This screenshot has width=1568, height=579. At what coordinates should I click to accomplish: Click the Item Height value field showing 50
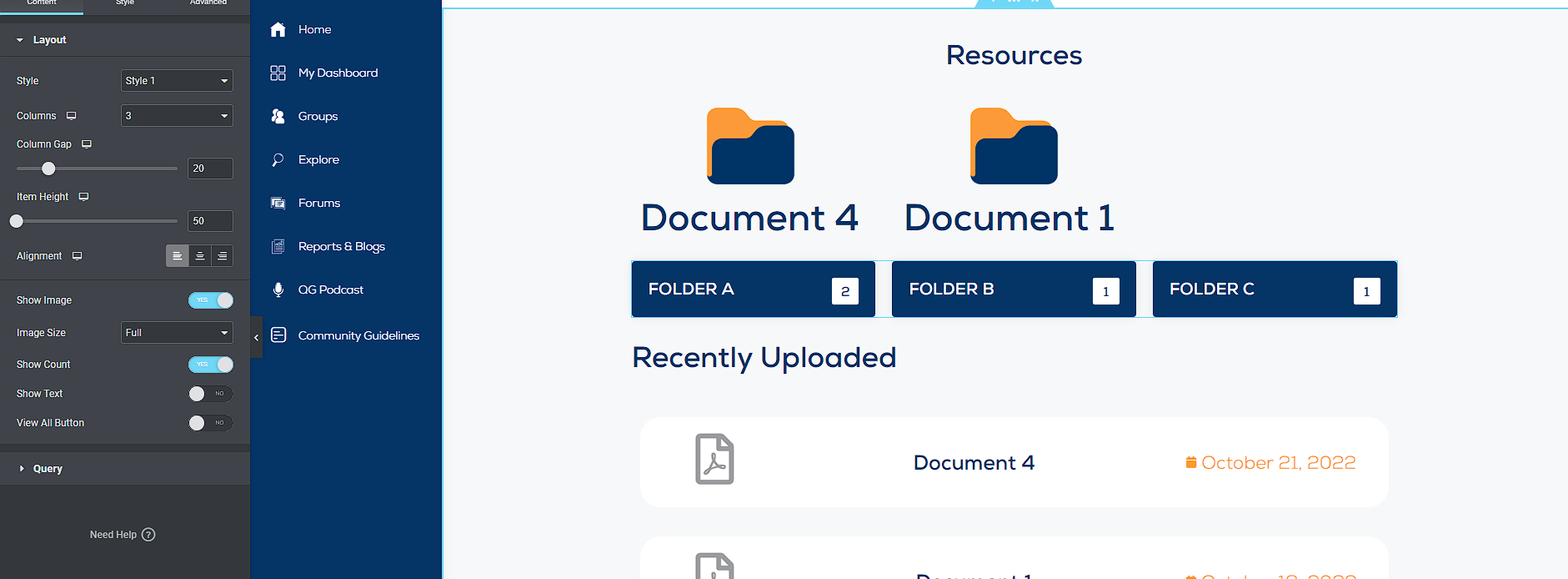click(x=210, y=221)
